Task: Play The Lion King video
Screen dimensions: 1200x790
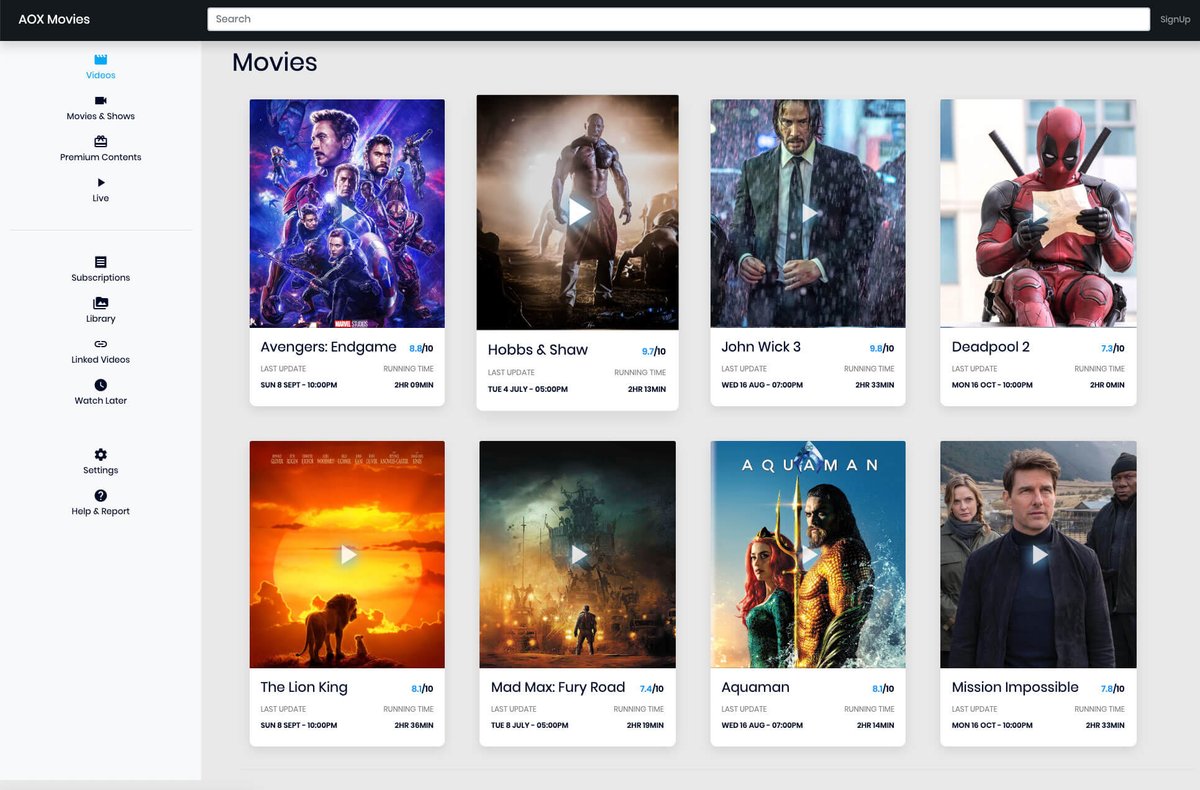Action: (x=347, y=555)
